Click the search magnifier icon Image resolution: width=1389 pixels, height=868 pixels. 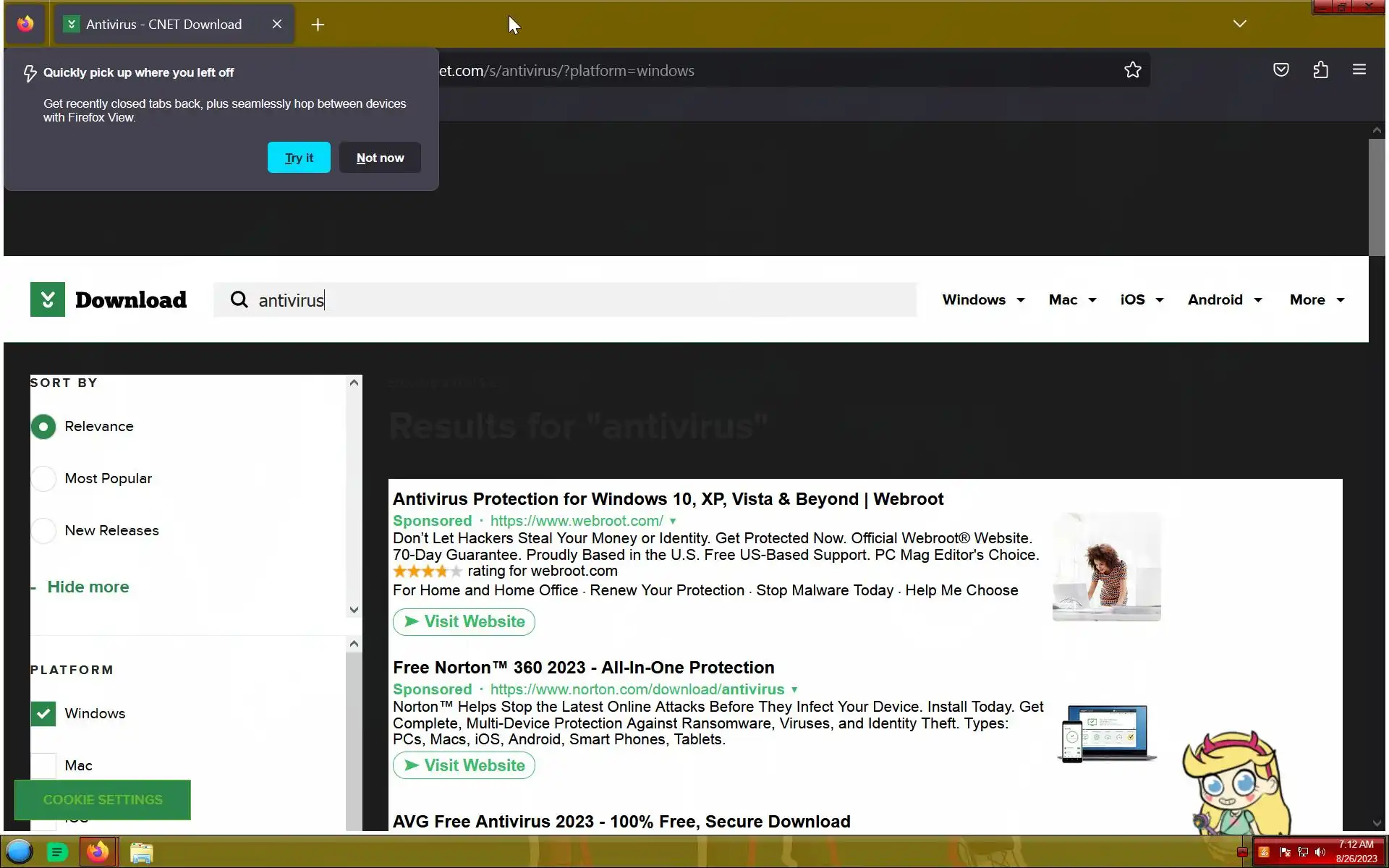239,299
